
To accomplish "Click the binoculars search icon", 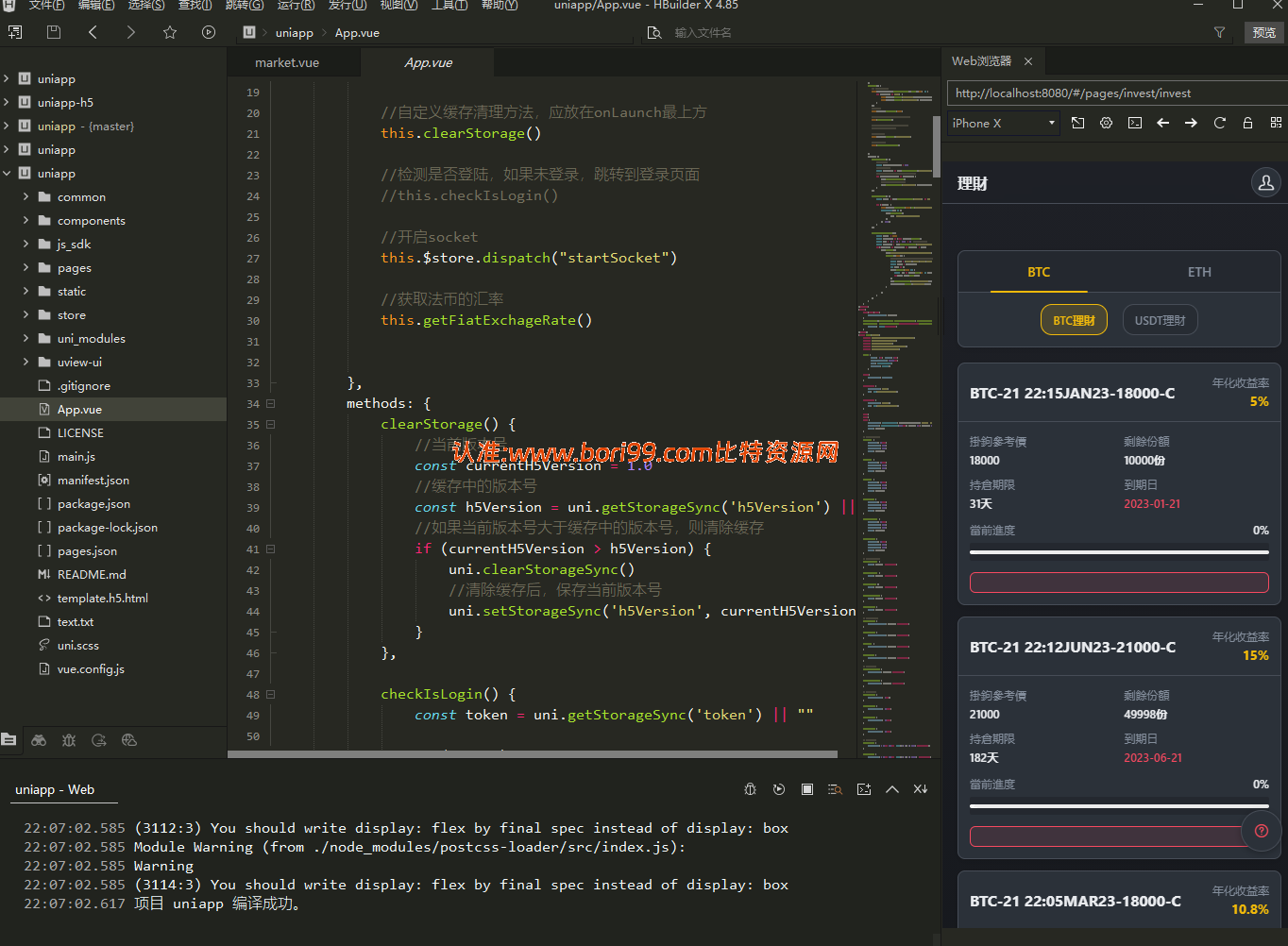I will (x=39, y=740).
